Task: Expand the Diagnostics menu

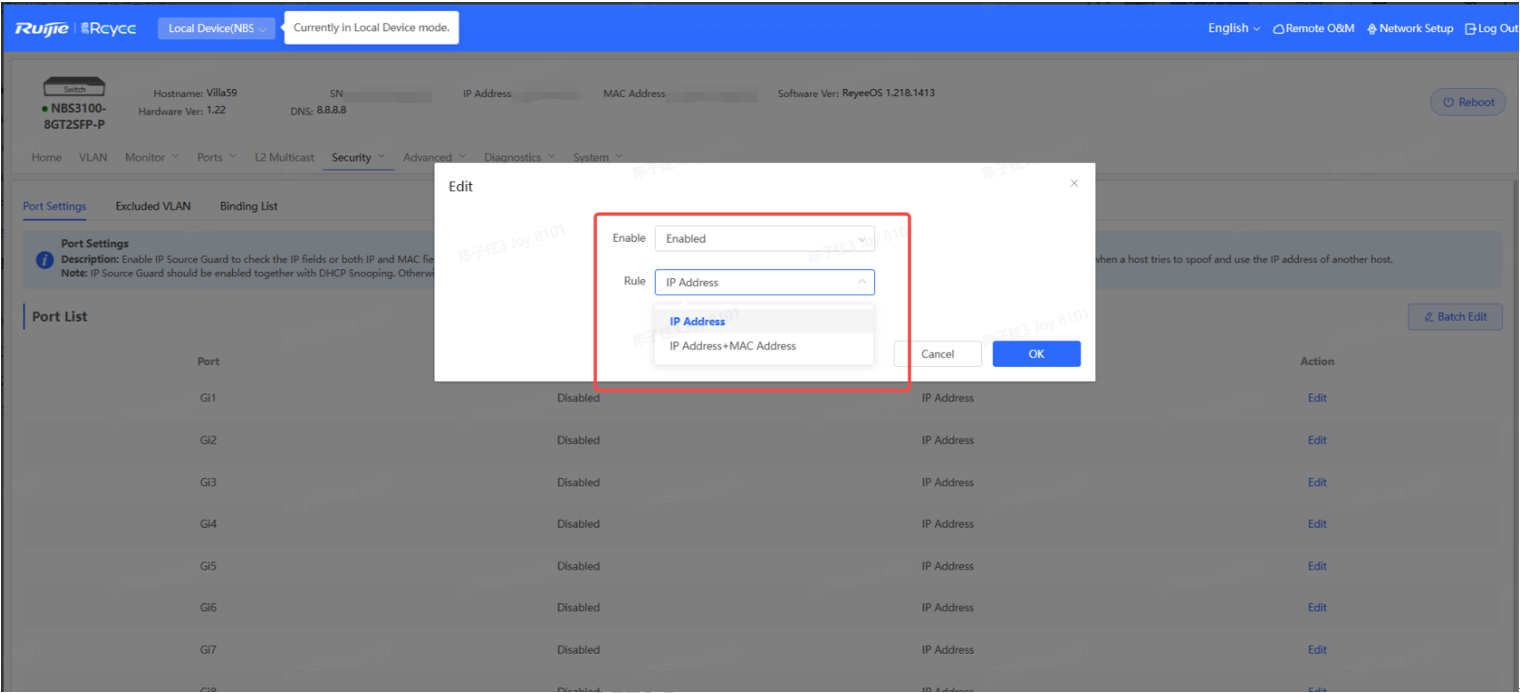Action: 520,157
